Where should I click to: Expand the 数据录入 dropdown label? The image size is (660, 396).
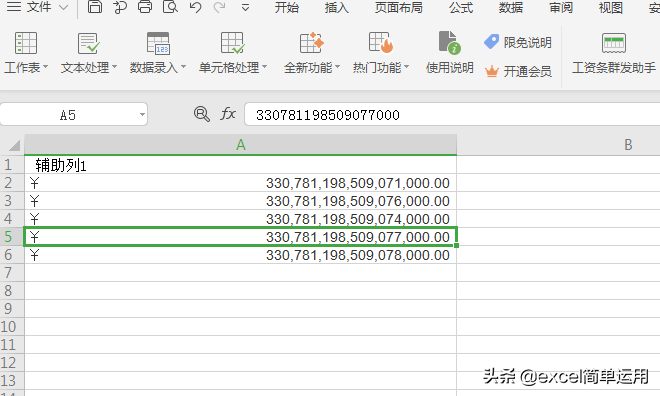[158, 67]
